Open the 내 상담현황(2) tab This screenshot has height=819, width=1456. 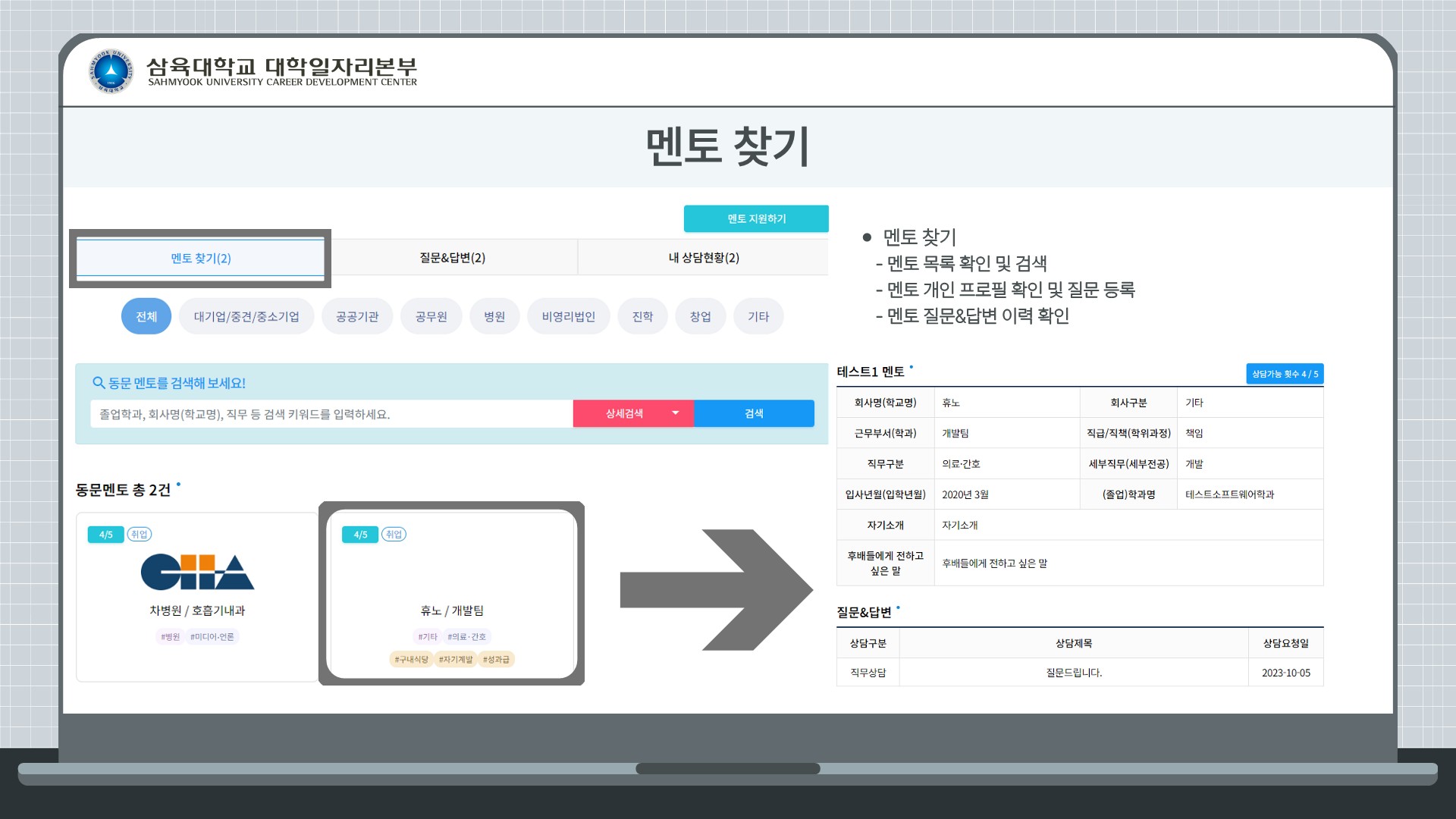coord(703,258)
